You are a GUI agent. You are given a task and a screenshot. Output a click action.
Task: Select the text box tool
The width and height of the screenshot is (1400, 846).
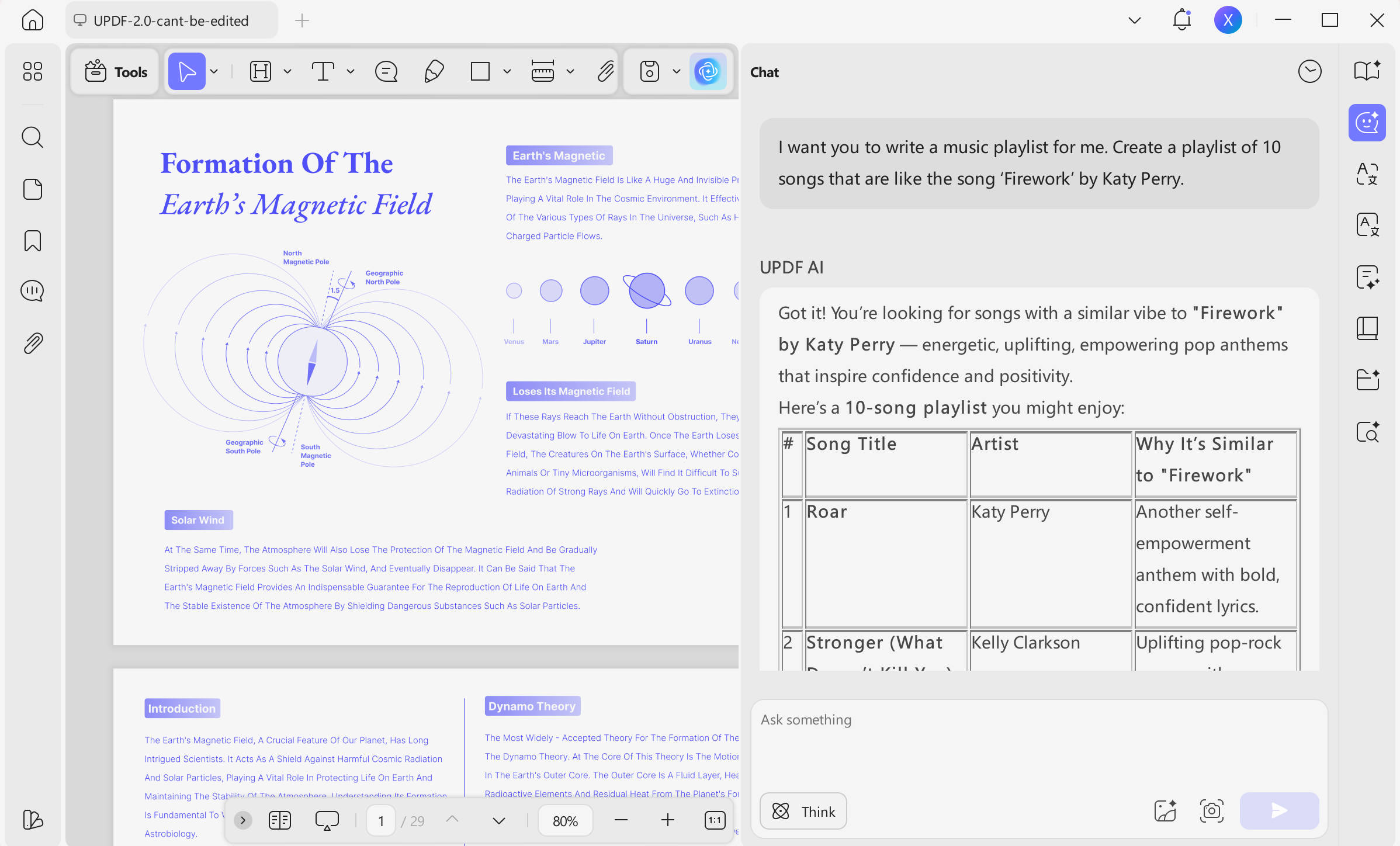coord(323,72)
